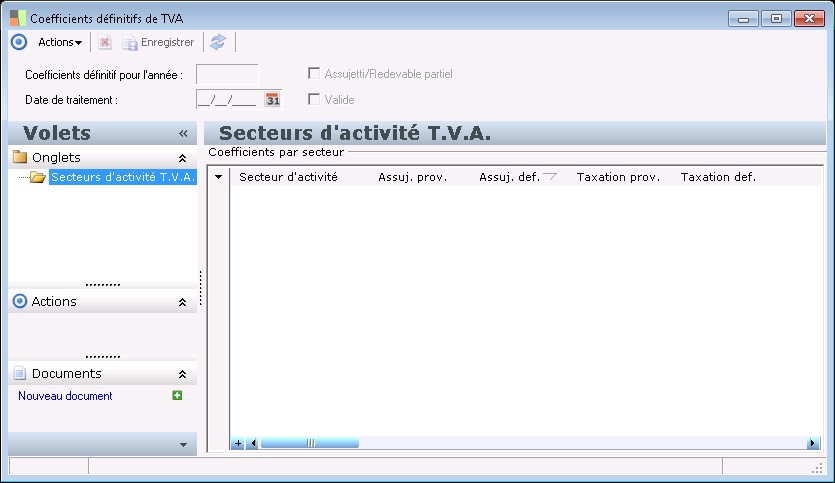
Task: Click the window resize grip in status bar
Action: click(817, 469)
